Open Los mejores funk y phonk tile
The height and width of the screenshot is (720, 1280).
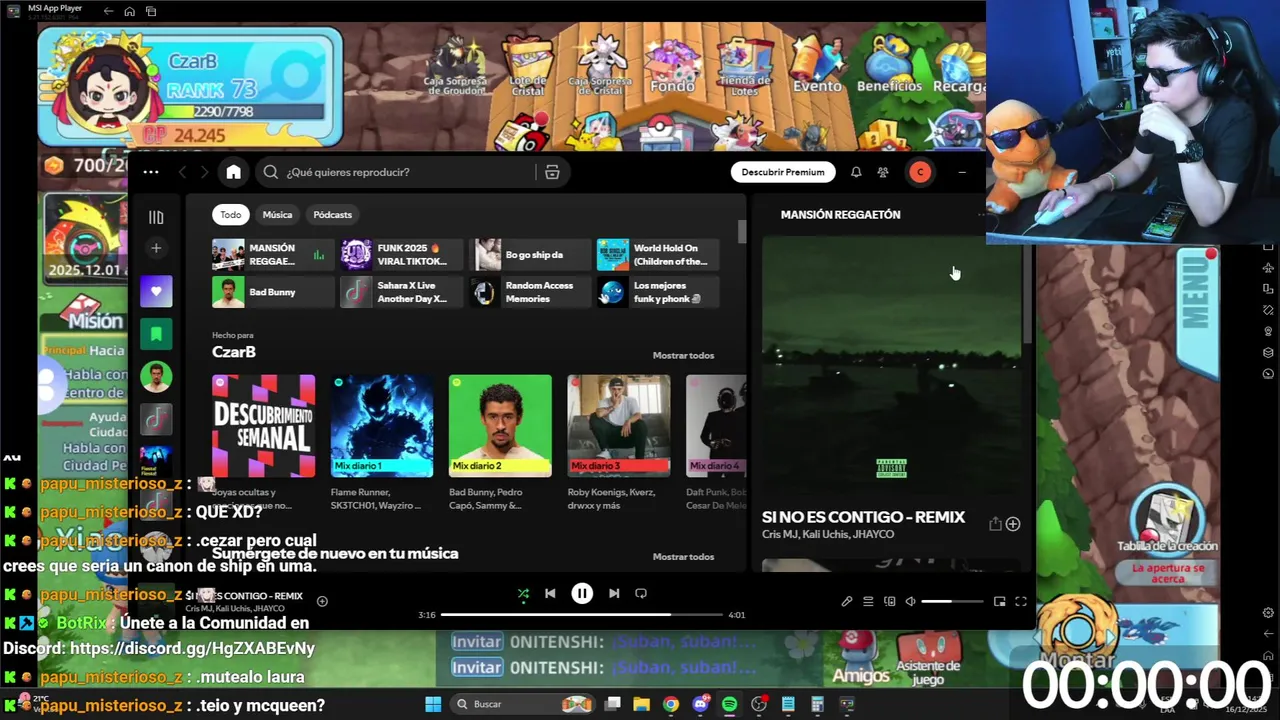[x=657, y=292]
